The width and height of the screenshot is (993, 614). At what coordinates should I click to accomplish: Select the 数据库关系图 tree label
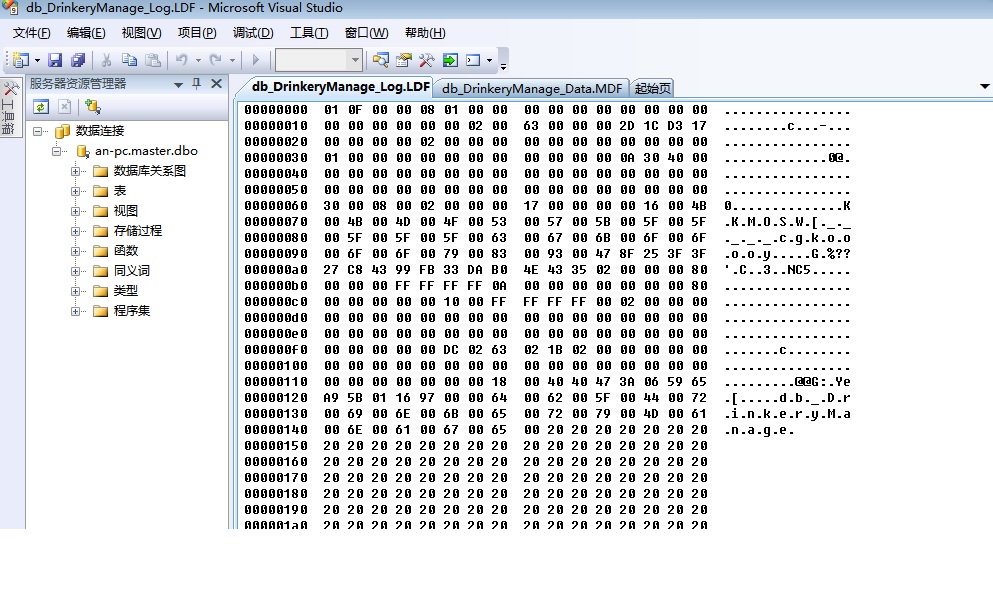click(150, 171)
